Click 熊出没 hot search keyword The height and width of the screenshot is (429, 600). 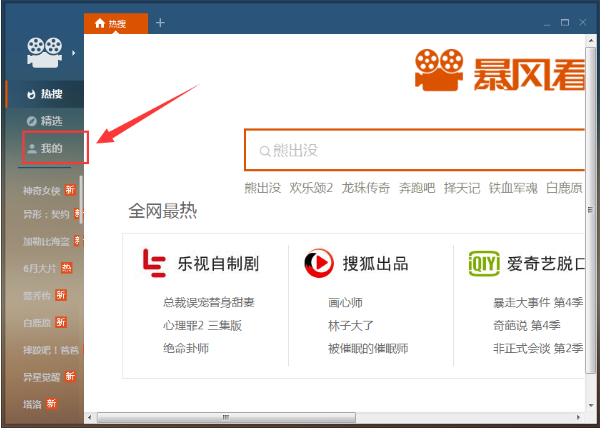(262, 188)
